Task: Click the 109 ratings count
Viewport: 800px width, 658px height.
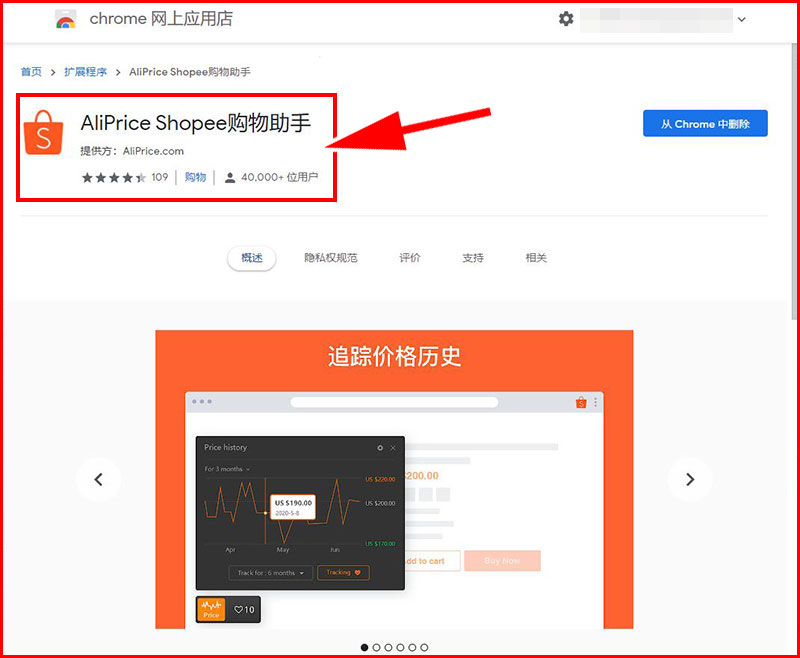Action: (160, 177)
